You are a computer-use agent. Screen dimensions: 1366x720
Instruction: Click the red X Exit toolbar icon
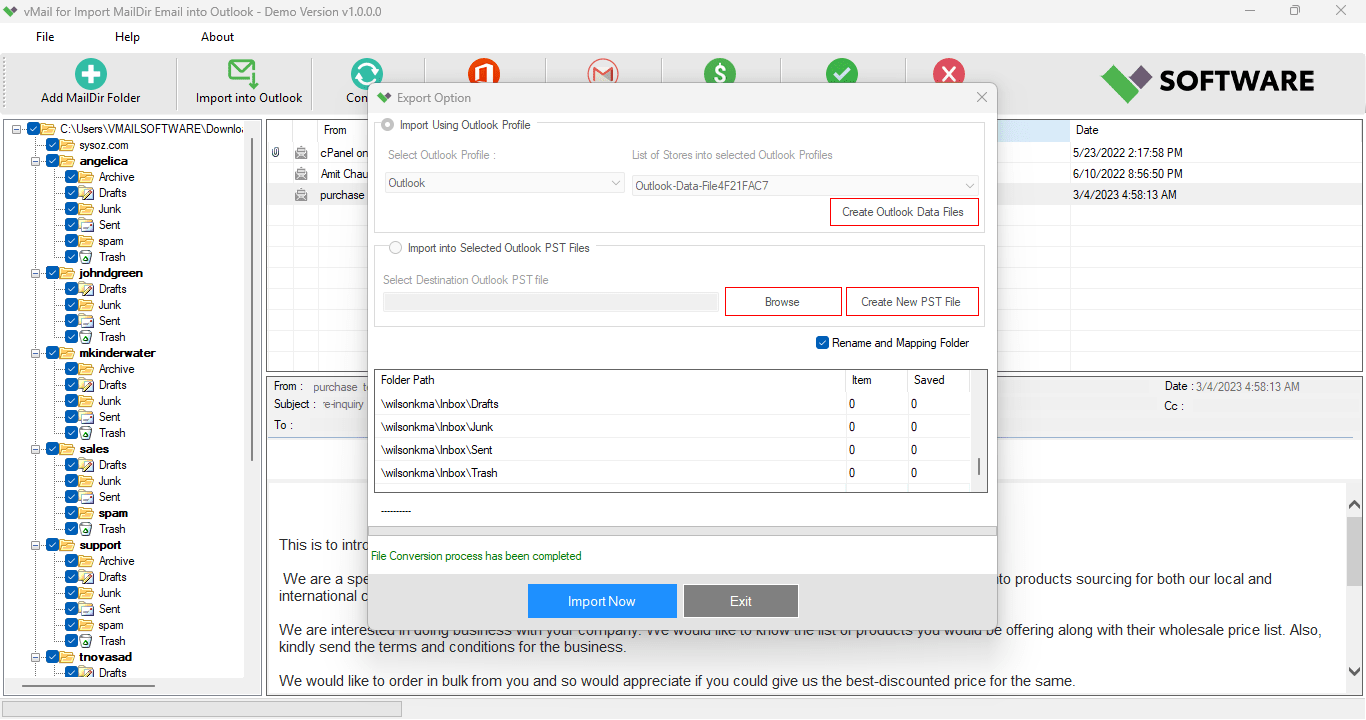949,72
